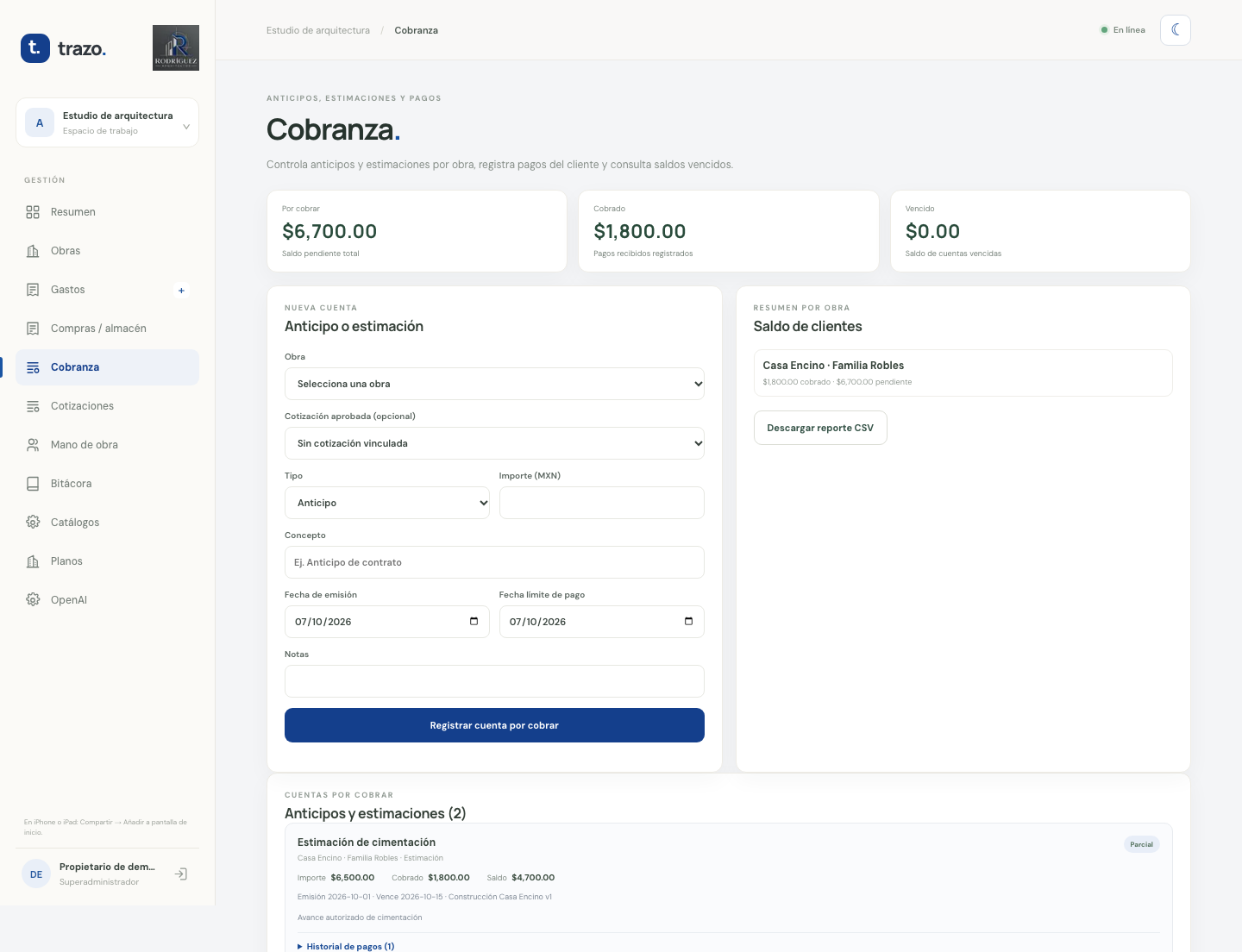Click the trazo logo icon
The height and width of the screenshot is (952, 1242).
pos(35,48)
